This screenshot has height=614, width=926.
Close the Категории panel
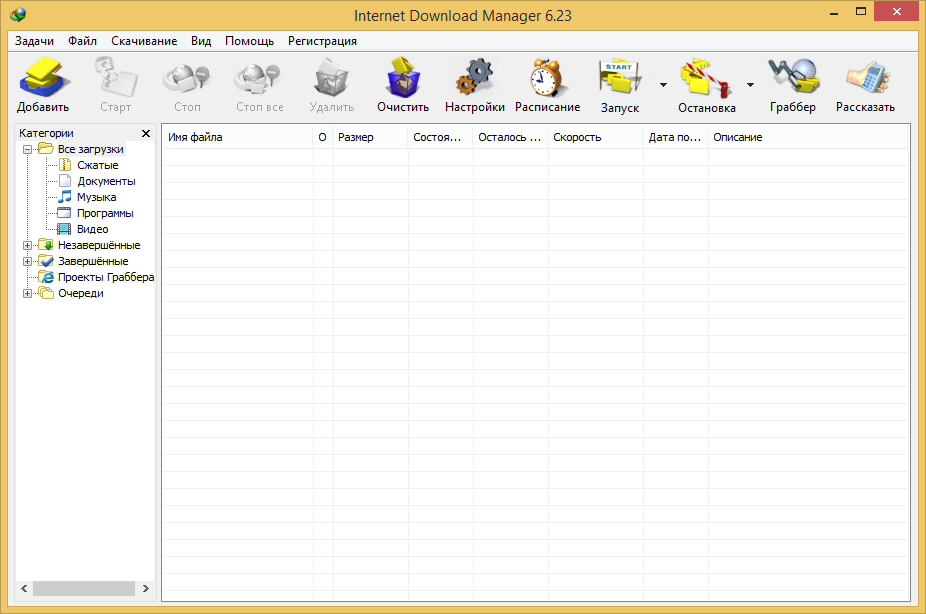click(145, 133)
